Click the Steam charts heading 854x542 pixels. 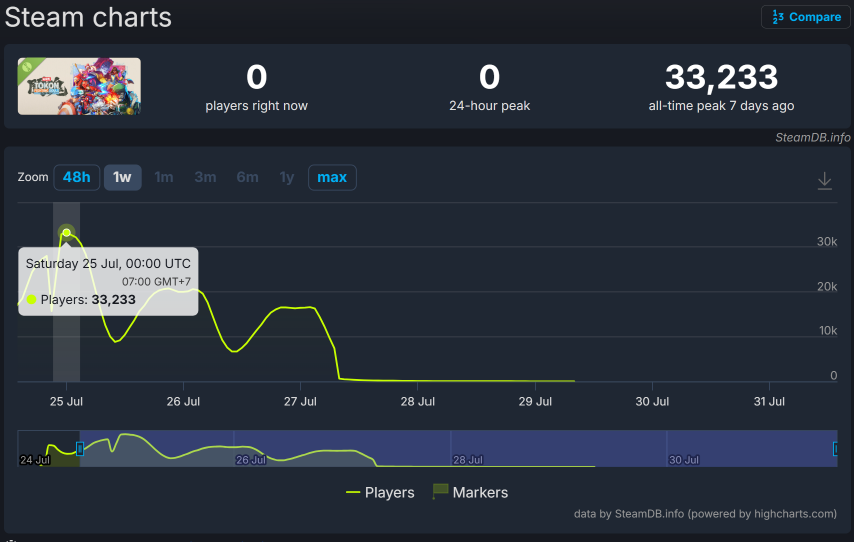88,17
